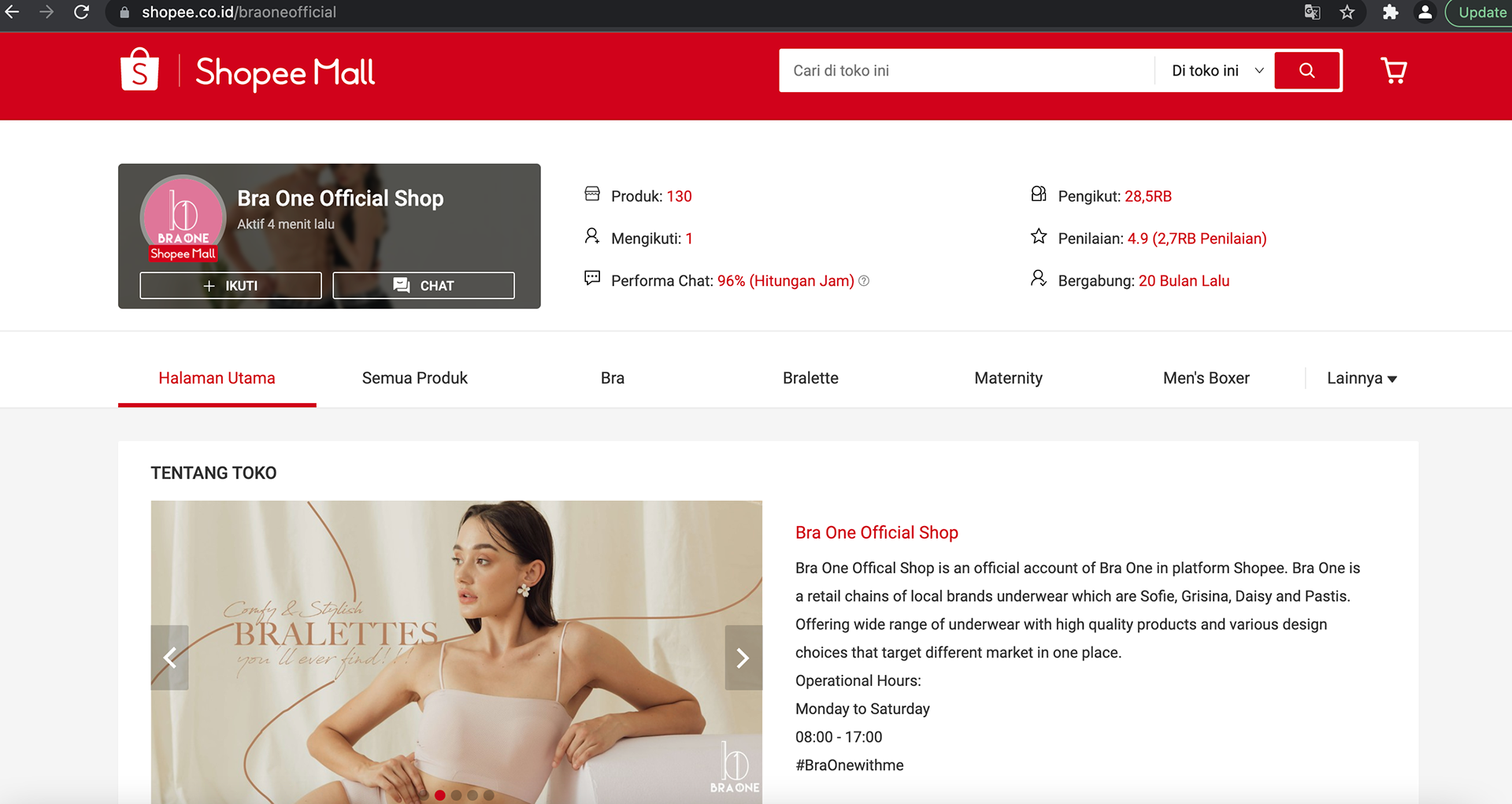This screenshot has width=1512, height=804.
Task: Click the Shopee Mall wordmark
Action: pos(285,72)
